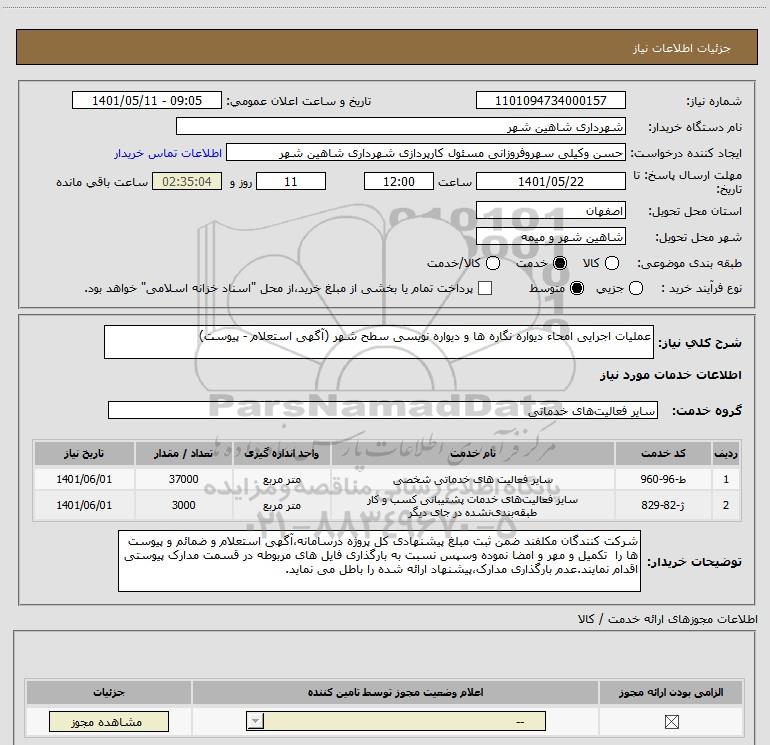The width and height of the screenshot is (770, 745).
Task: Click the row 1 date 1401/06/01
Action: click(x=84, y=479)
